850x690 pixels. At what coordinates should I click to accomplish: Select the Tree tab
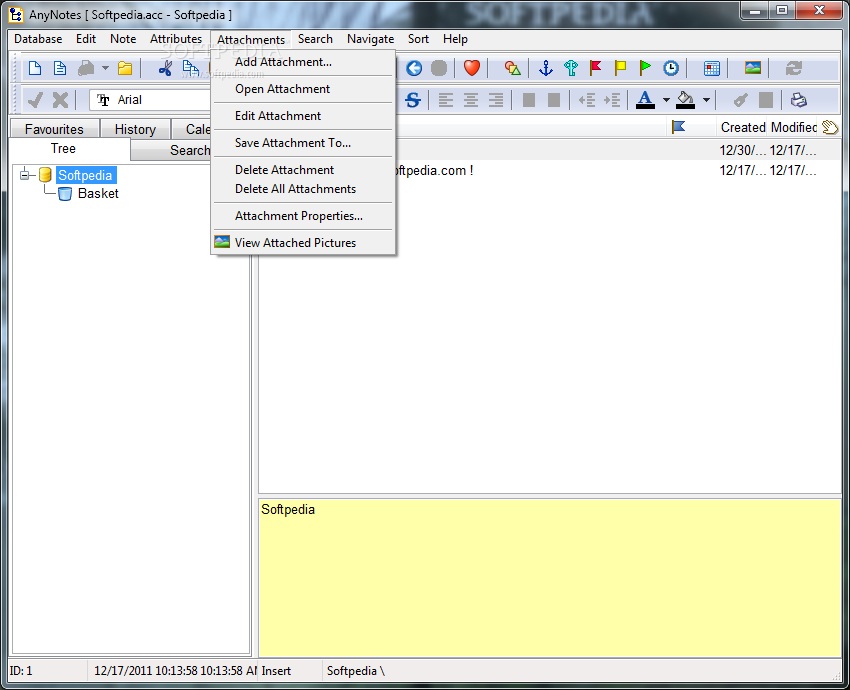click(63, 149)
